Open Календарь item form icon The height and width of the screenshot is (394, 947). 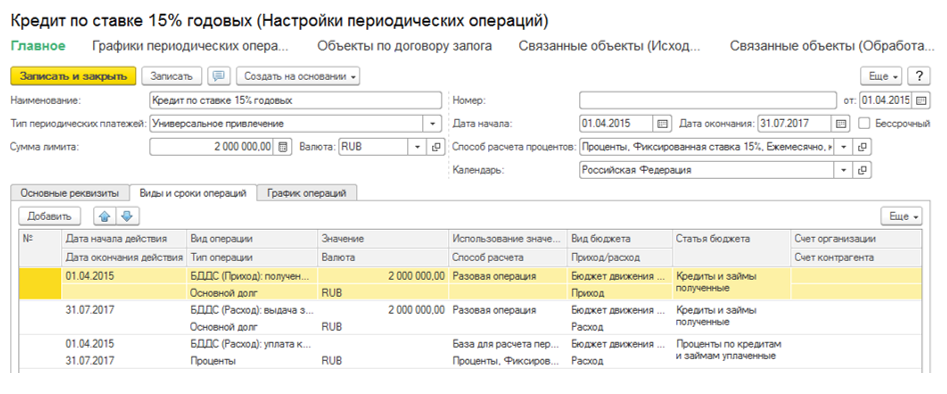(863, 170)
